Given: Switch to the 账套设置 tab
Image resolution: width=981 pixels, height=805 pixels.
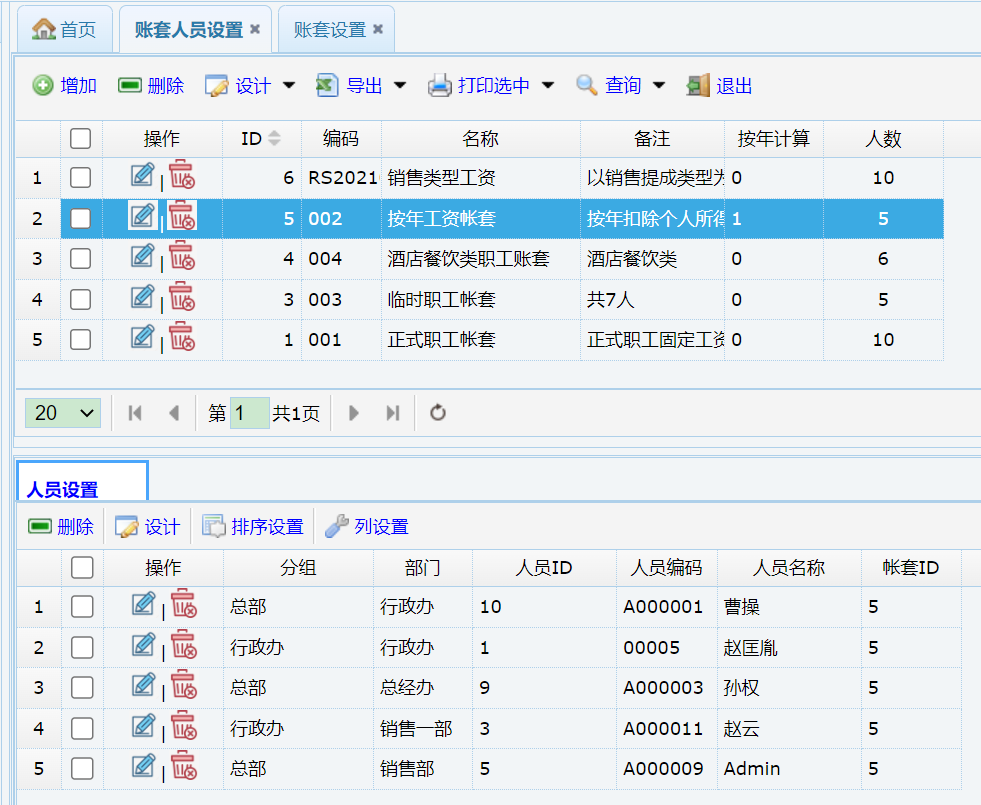Looking at the screenshot, I should tap(329, 30).
